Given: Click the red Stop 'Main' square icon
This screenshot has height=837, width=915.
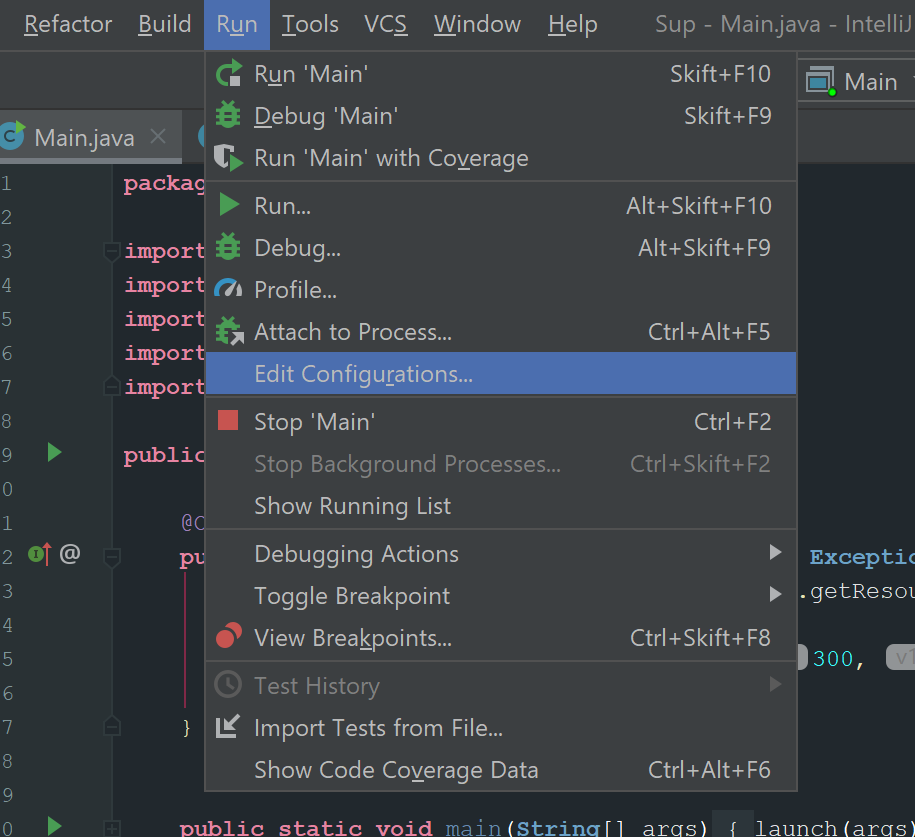Looking at the screenshot, I should (229, 422).
